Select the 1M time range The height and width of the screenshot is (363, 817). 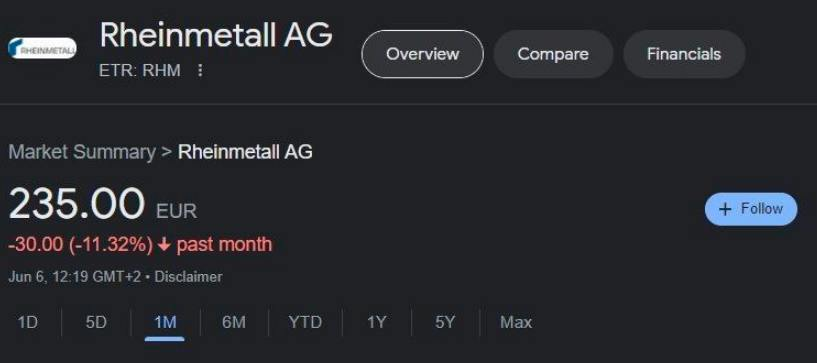tap(165, 322)
